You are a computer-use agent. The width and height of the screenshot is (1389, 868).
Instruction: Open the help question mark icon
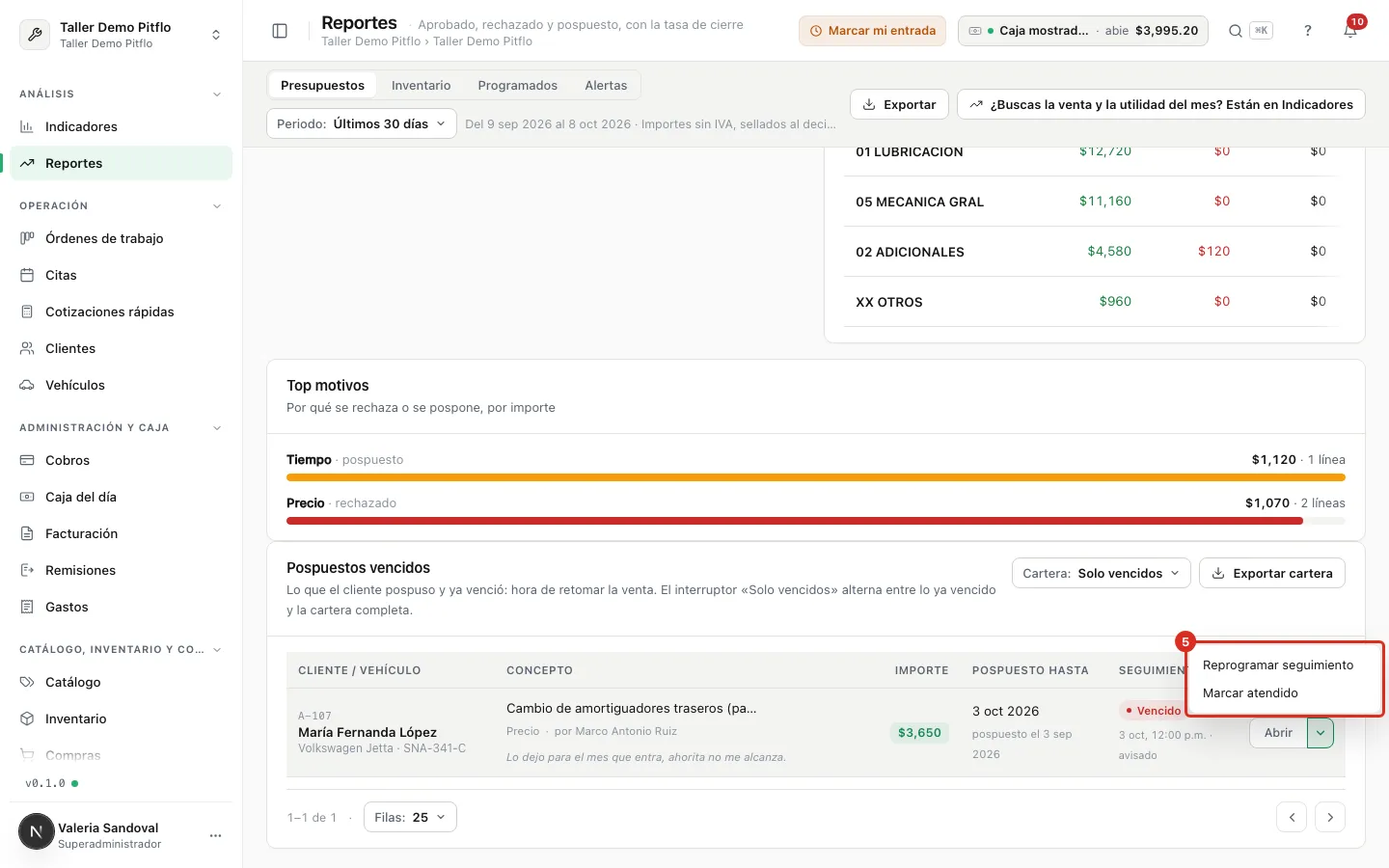[x=1308, y=31]
